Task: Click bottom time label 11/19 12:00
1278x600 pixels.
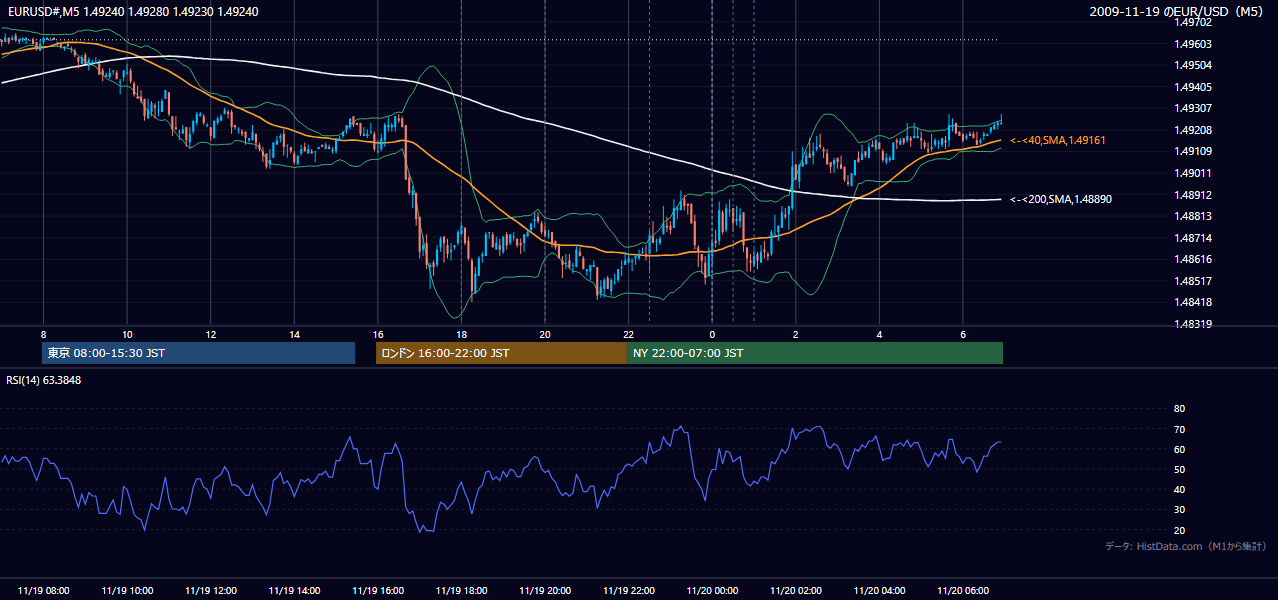Action: point(210,591)
